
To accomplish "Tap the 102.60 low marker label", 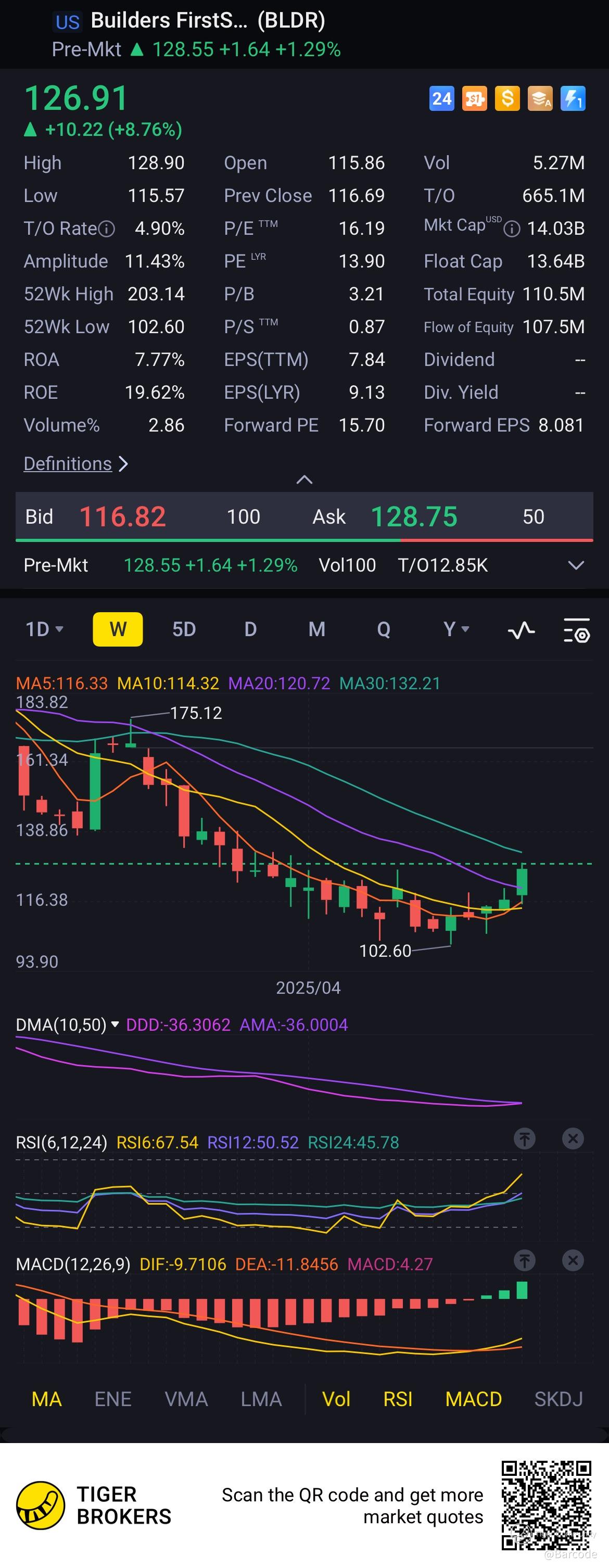I will pyautogui.click(x=385, y=951).
